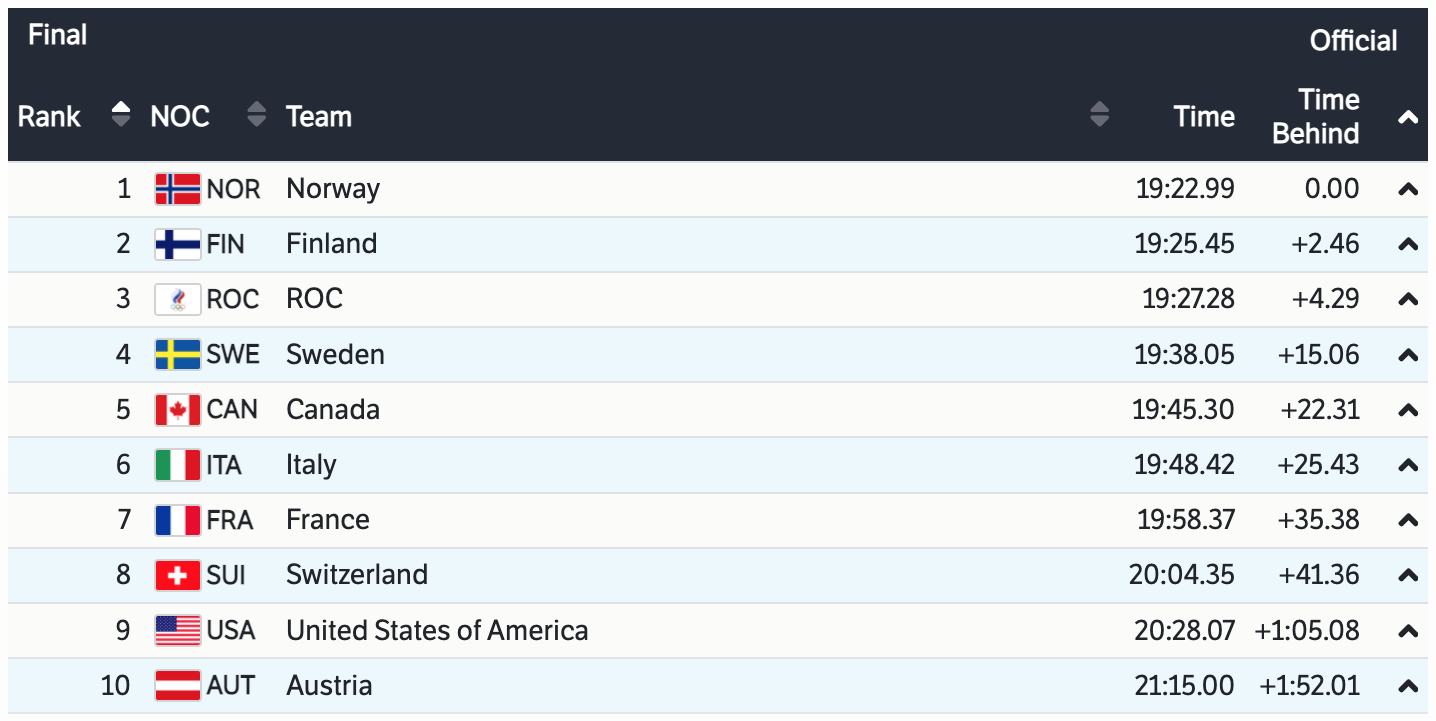The height and width of the screenshot is (721, 1436).
Task: Collapse all rows with header chevron
Action: 1408,117
